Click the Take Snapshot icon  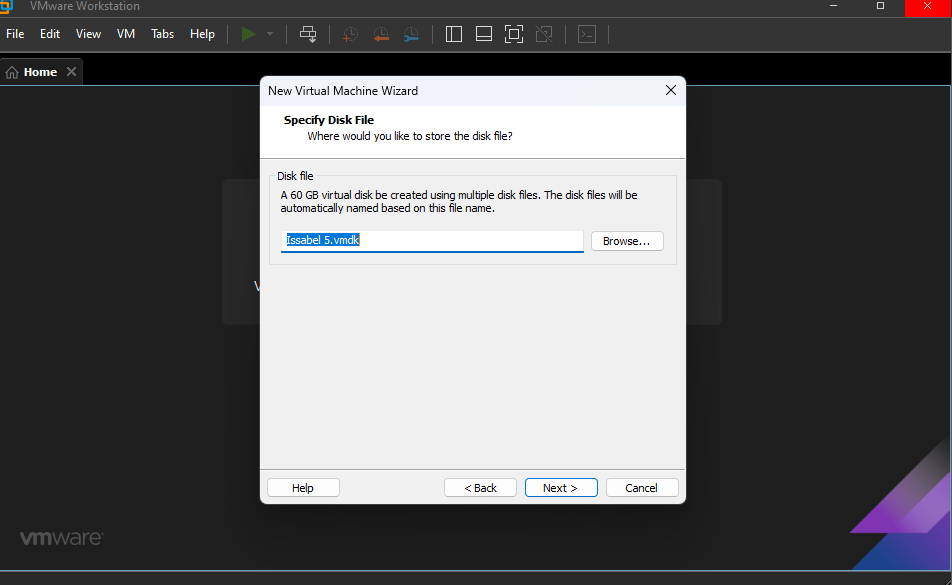[x=350, y=35]
